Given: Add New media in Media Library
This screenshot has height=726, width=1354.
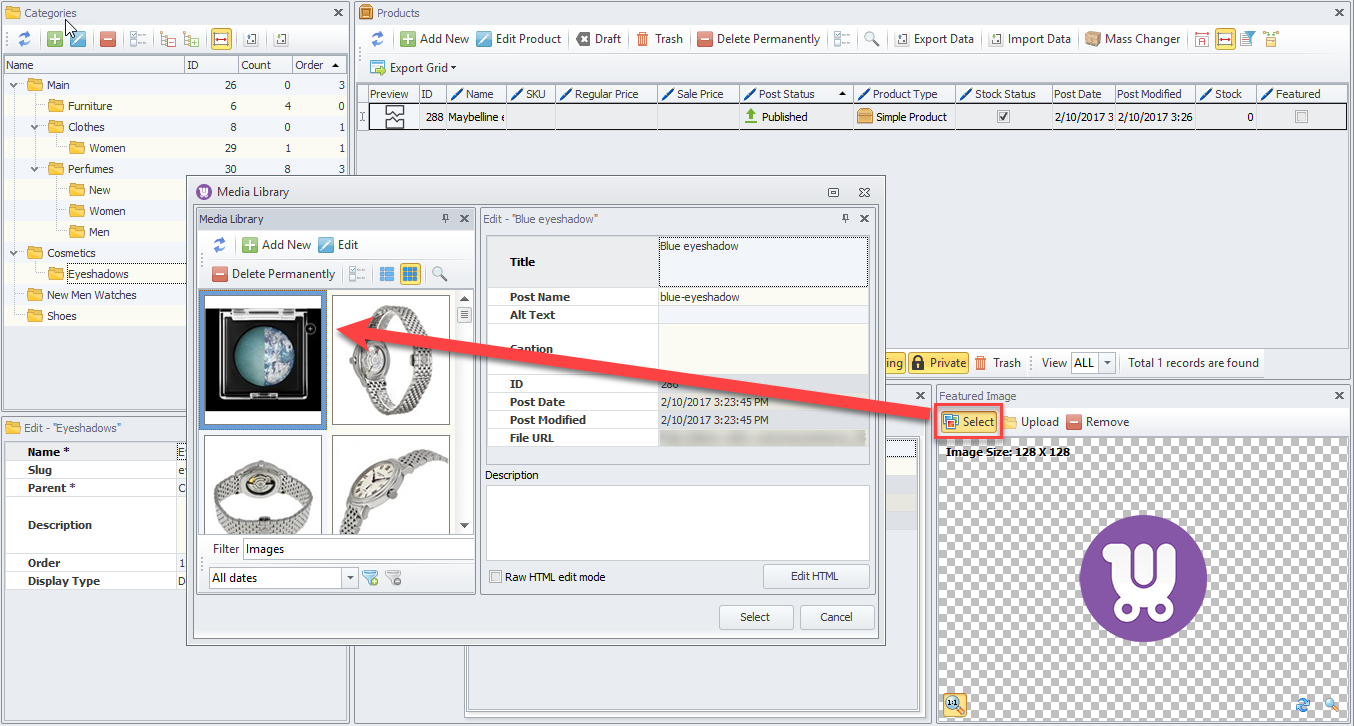Looking at the screenshot, I should point(277,245).
